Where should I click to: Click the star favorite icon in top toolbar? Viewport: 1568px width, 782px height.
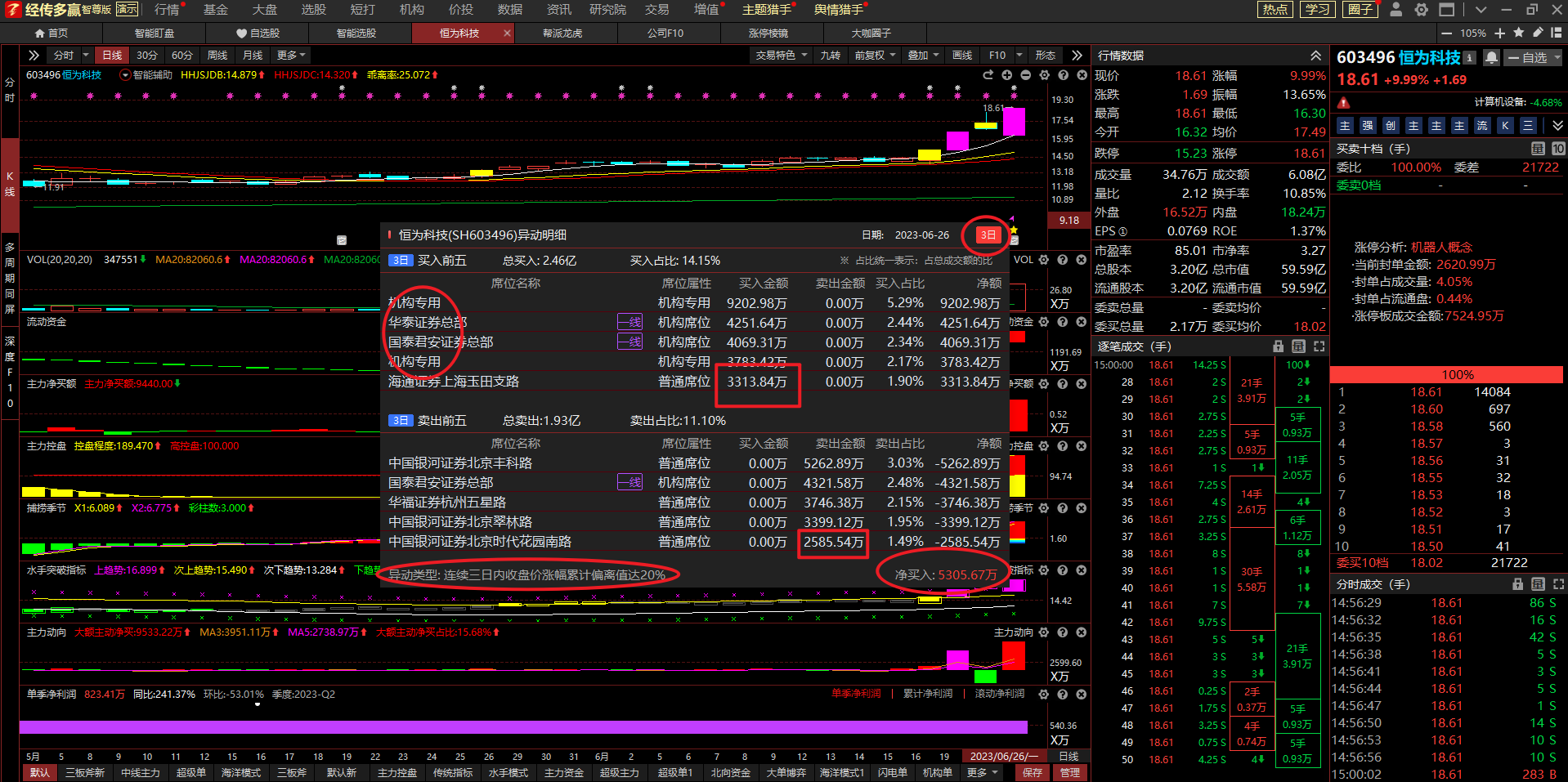(x=1519, y=33)
